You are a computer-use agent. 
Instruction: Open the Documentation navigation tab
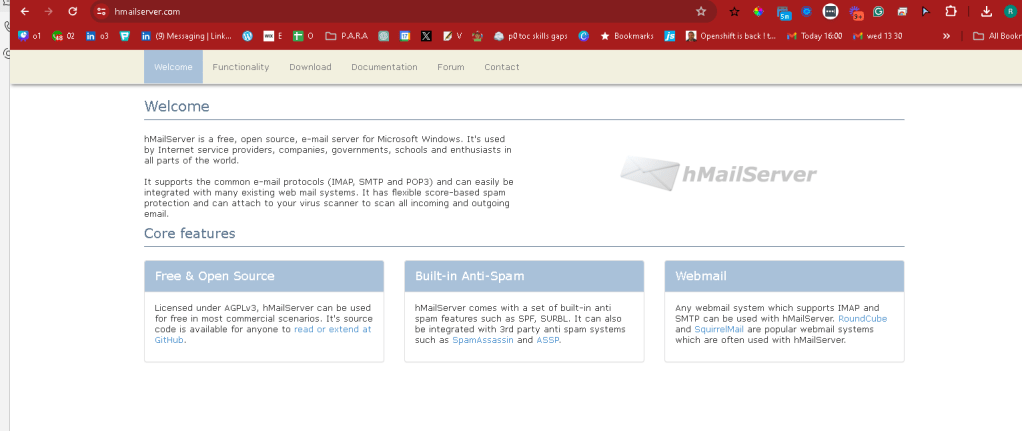coord(384,67)
